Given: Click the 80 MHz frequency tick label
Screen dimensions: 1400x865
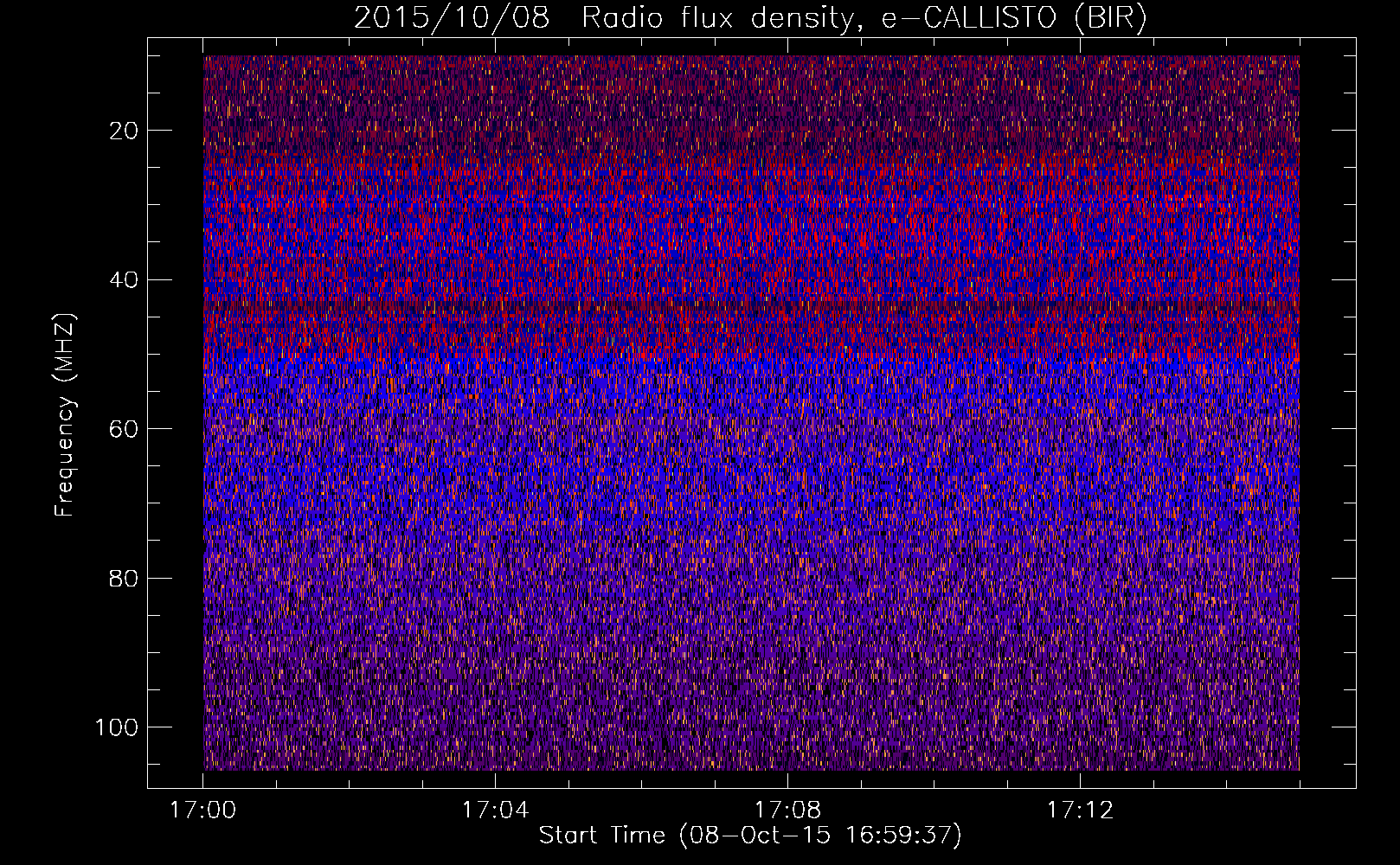Looking at the screenshot, I should tap(125, 579).
